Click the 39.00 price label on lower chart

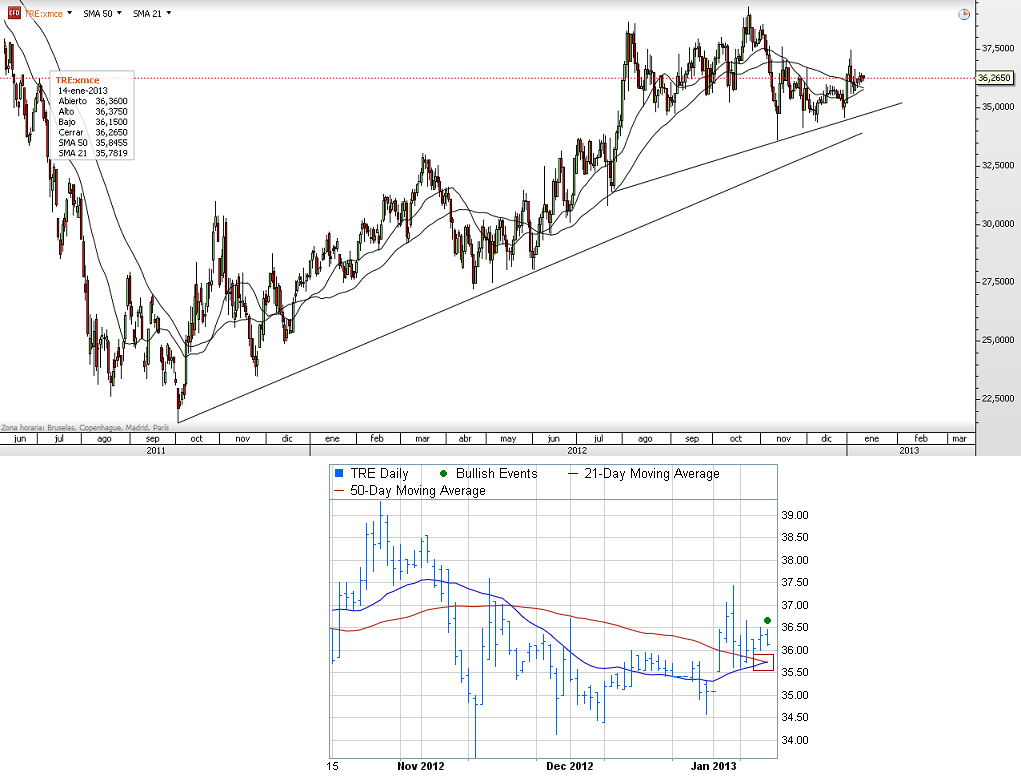tap(795, 515)
